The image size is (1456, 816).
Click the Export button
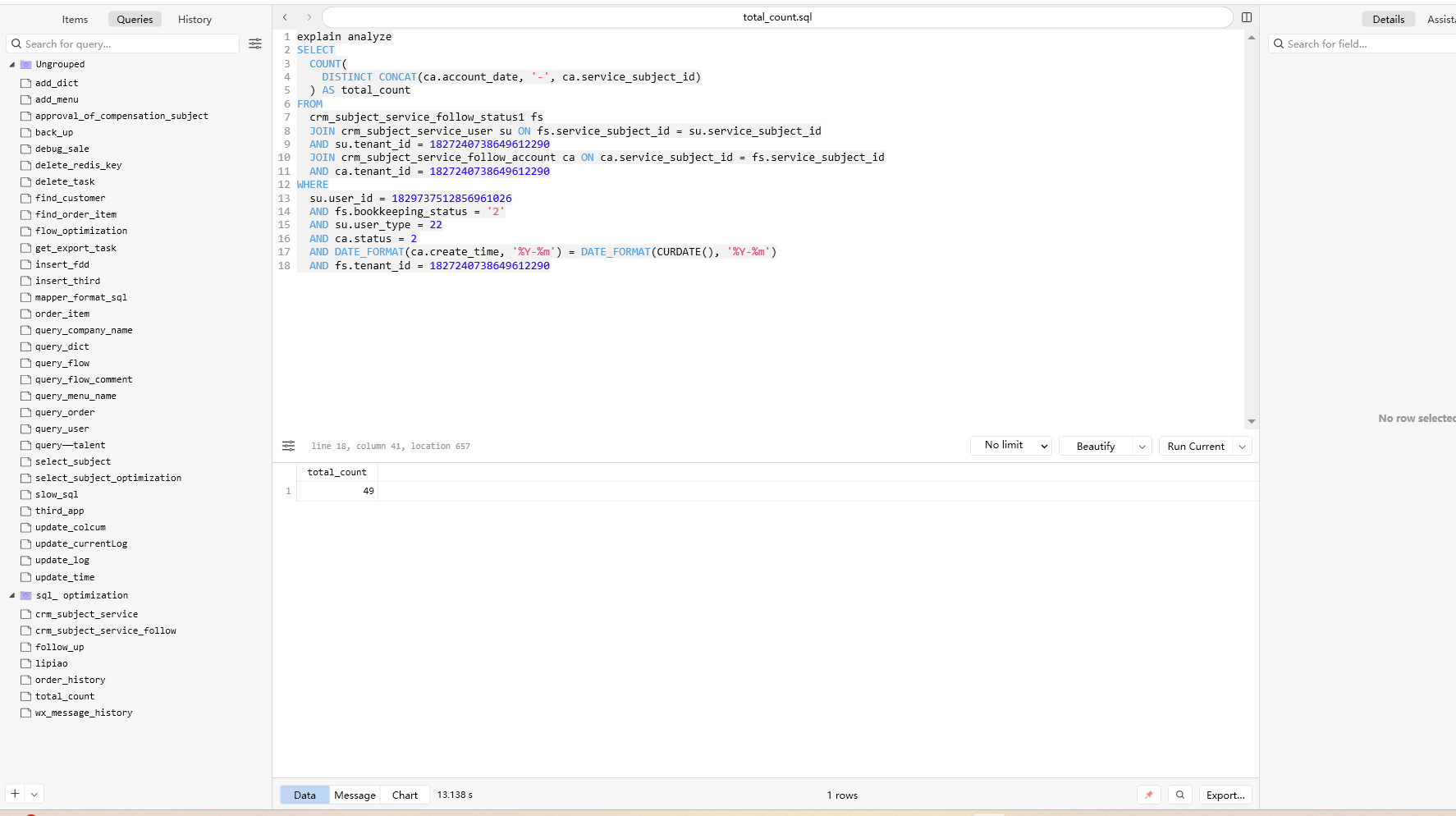[x=1225, y=795]
